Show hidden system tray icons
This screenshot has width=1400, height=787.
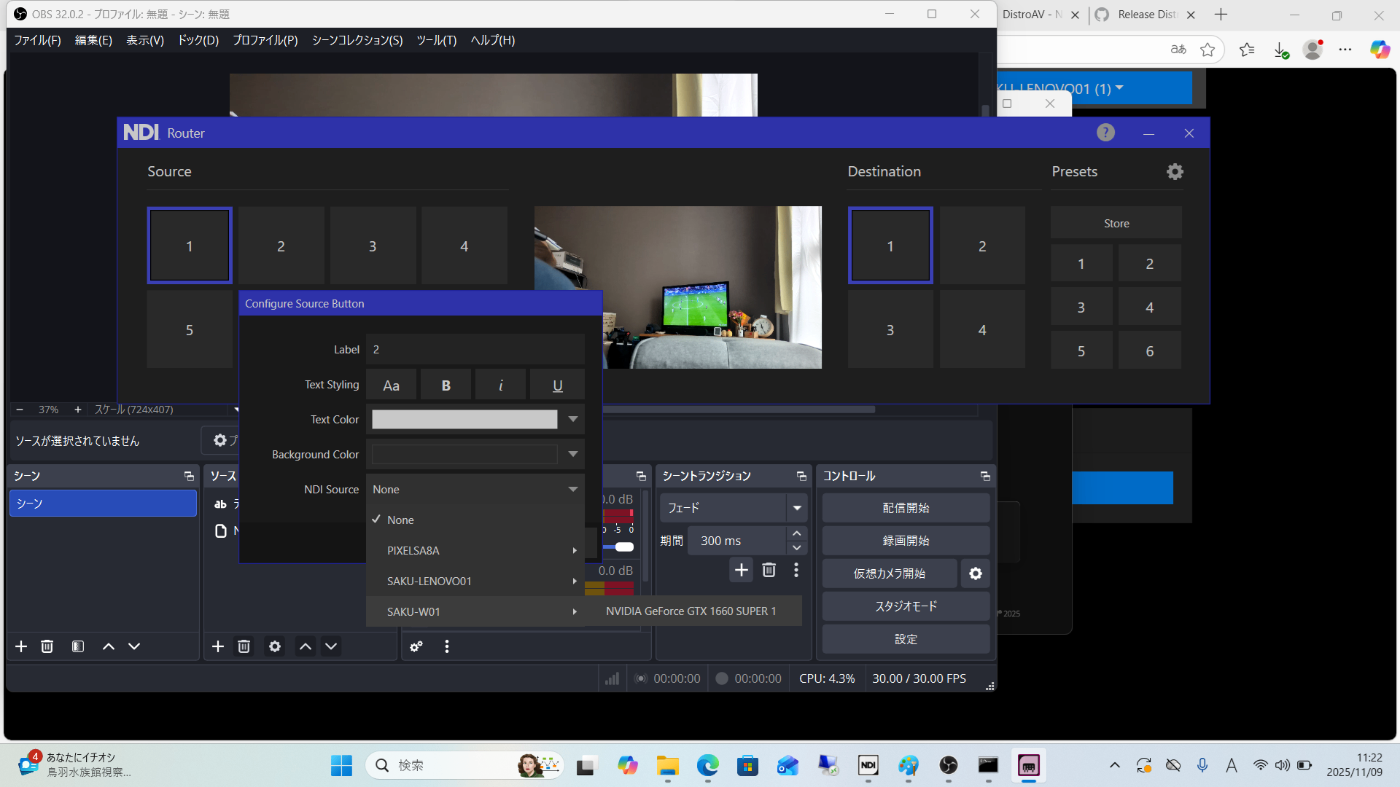point(1115,765)
